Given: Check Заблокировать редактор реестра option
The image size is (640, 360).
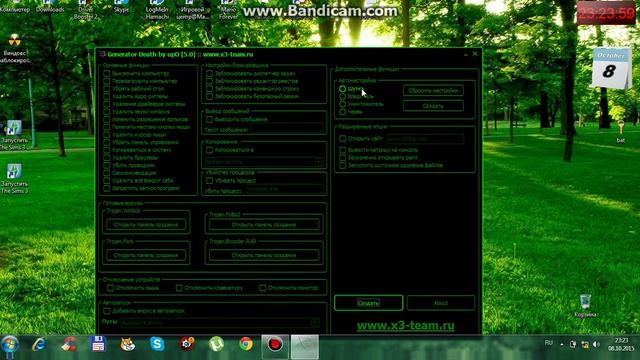Looking at the screenshot, I should 209,81.
